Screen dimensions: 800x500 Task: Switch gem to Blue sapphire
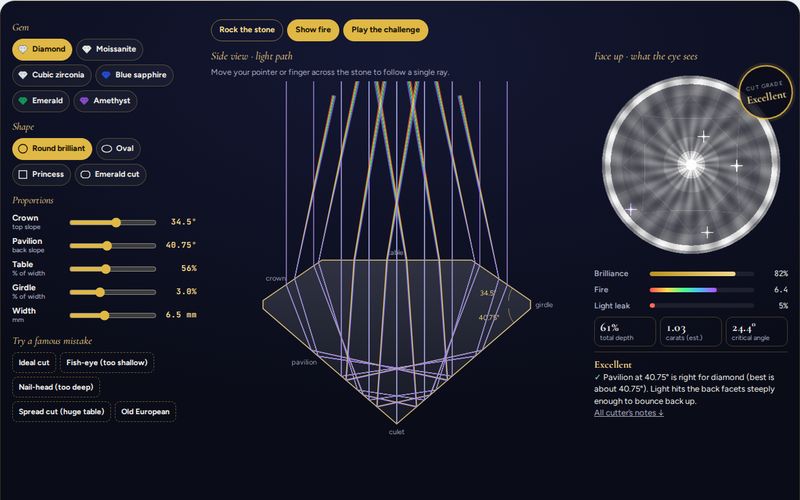pos(134,75)
